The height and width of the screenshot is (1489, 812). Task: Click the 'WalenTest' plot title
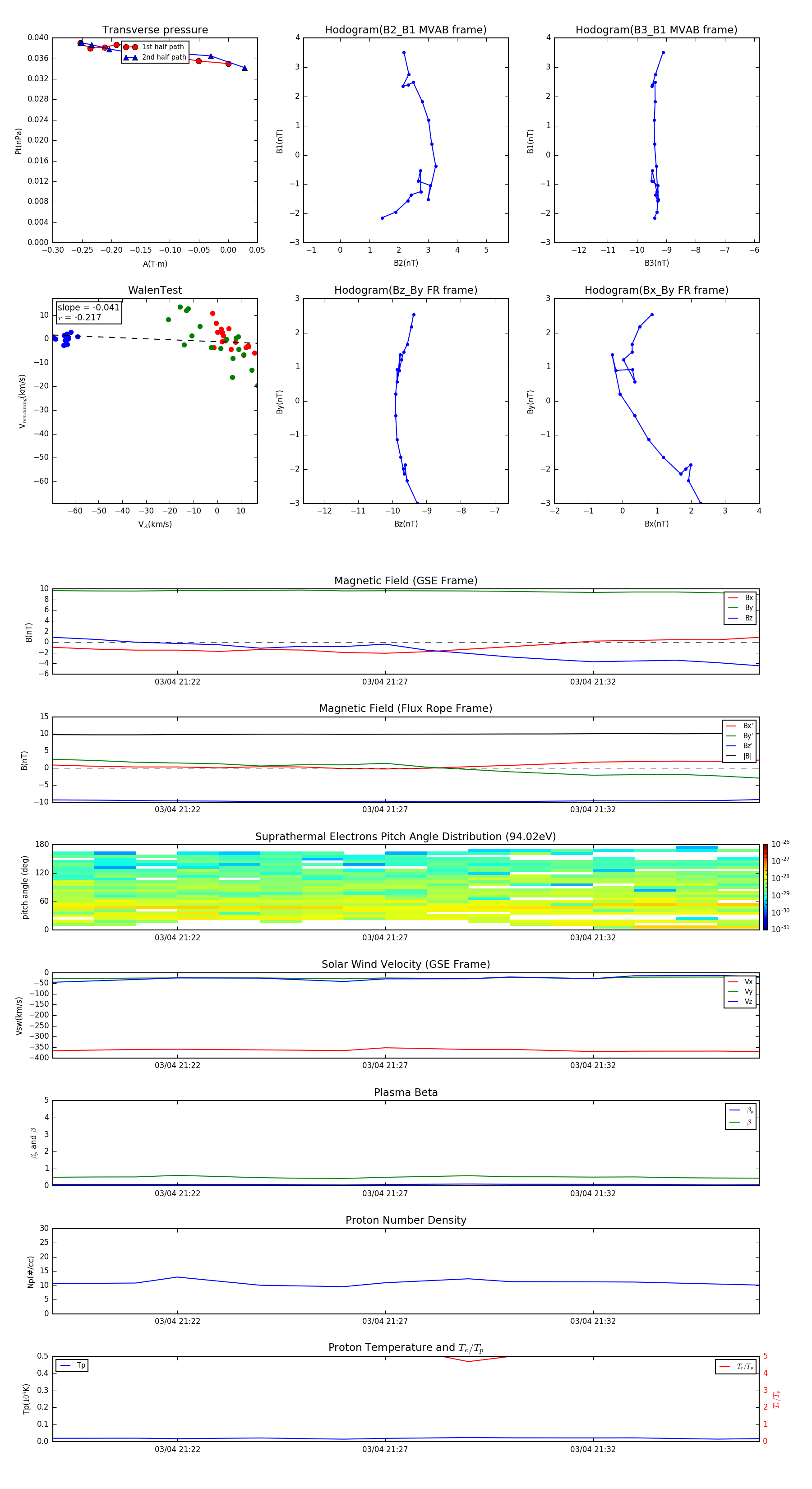(155, 290)
